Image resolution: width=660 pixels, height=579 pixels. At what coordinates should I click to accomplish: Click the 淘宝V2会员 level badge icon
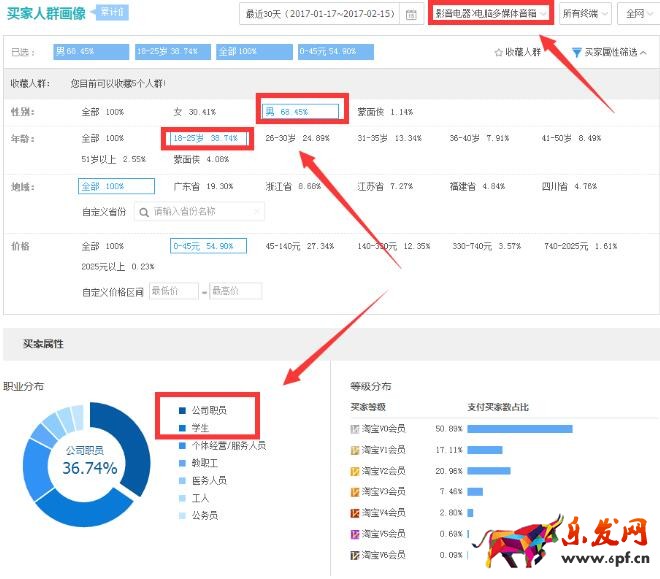[x=354, y=471]
